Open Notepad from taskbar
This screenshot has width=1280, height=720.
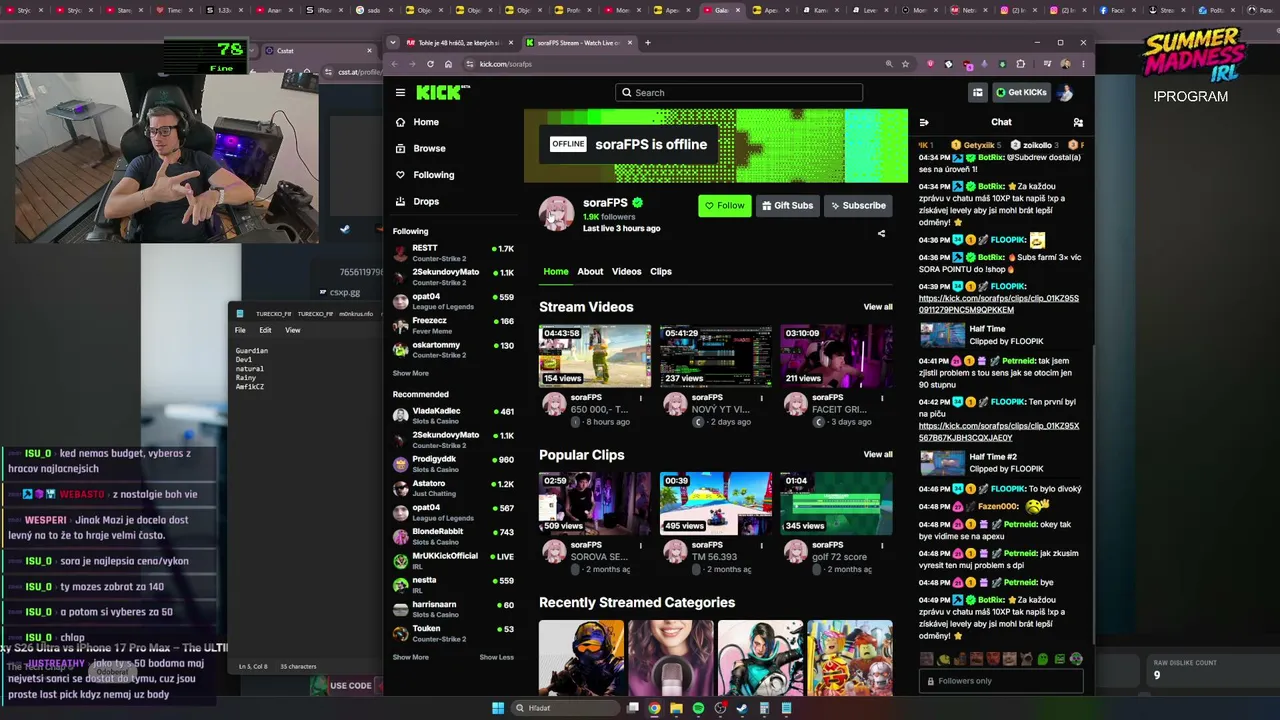pos(786,708)
